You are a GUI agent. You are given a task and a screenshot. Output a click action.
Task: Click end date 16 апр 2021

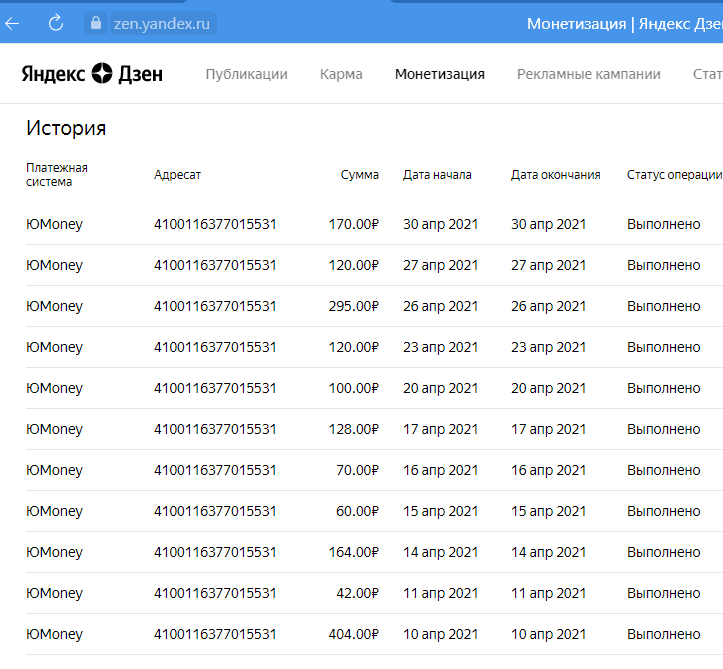coord(548,471)
